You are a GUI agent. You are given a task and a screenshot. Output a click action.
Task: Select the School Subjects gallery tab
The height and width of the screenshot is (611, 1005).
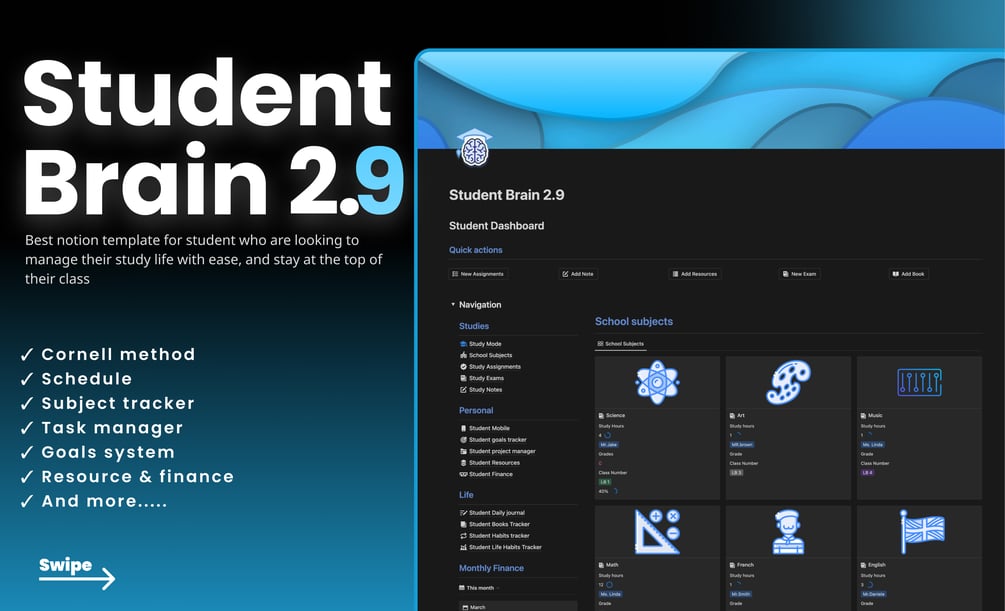tap(620, 344)
